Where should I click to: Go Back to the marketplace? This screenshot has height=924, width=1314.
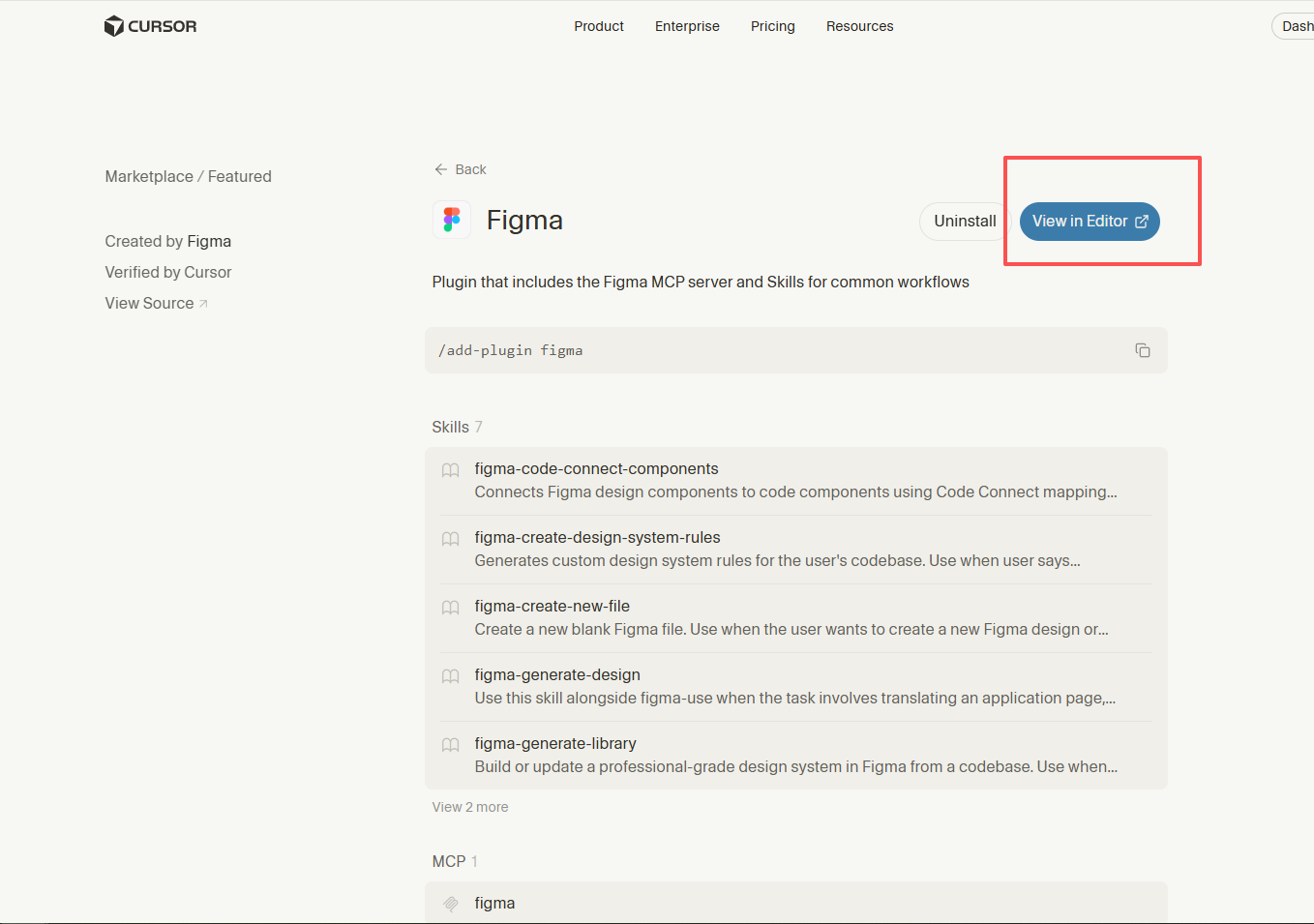(x=461, y=169)
